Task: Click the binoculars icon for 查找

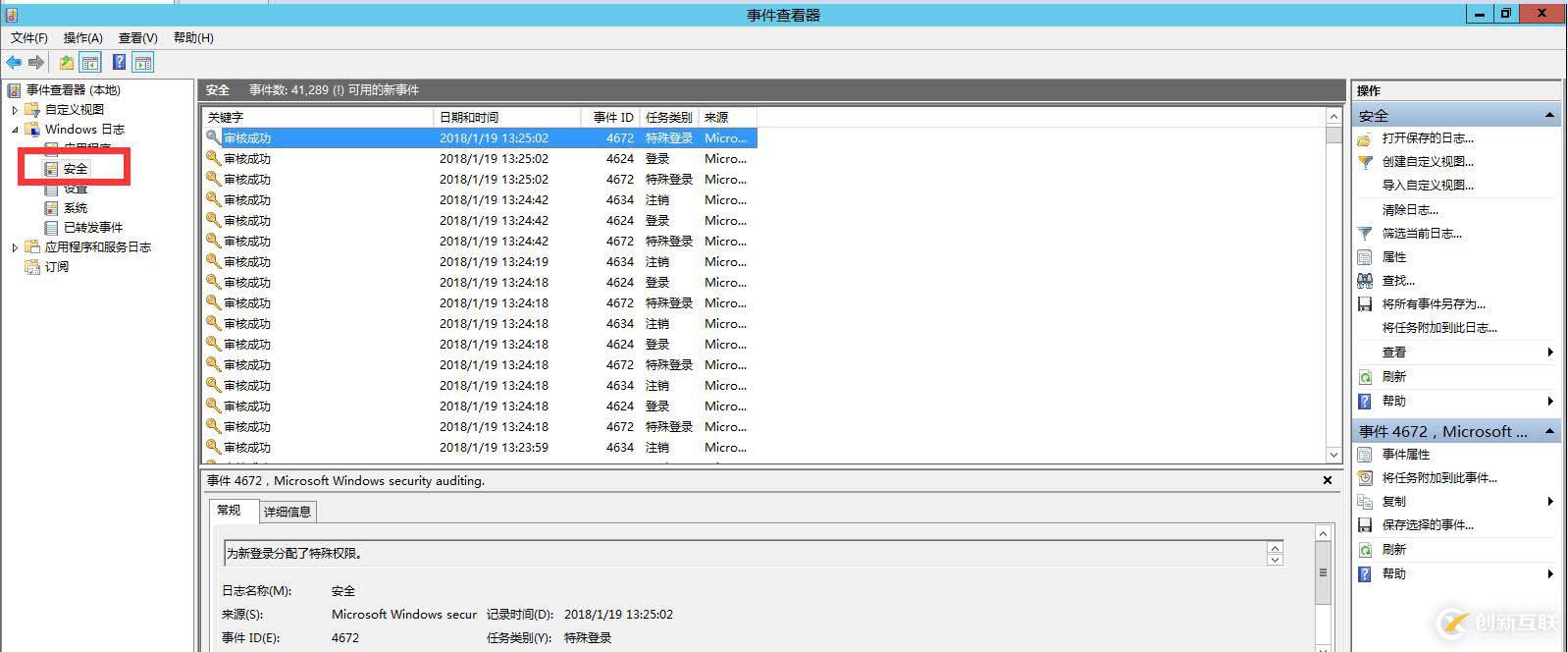Action: pyautogui.click(x=1365, y=281)
